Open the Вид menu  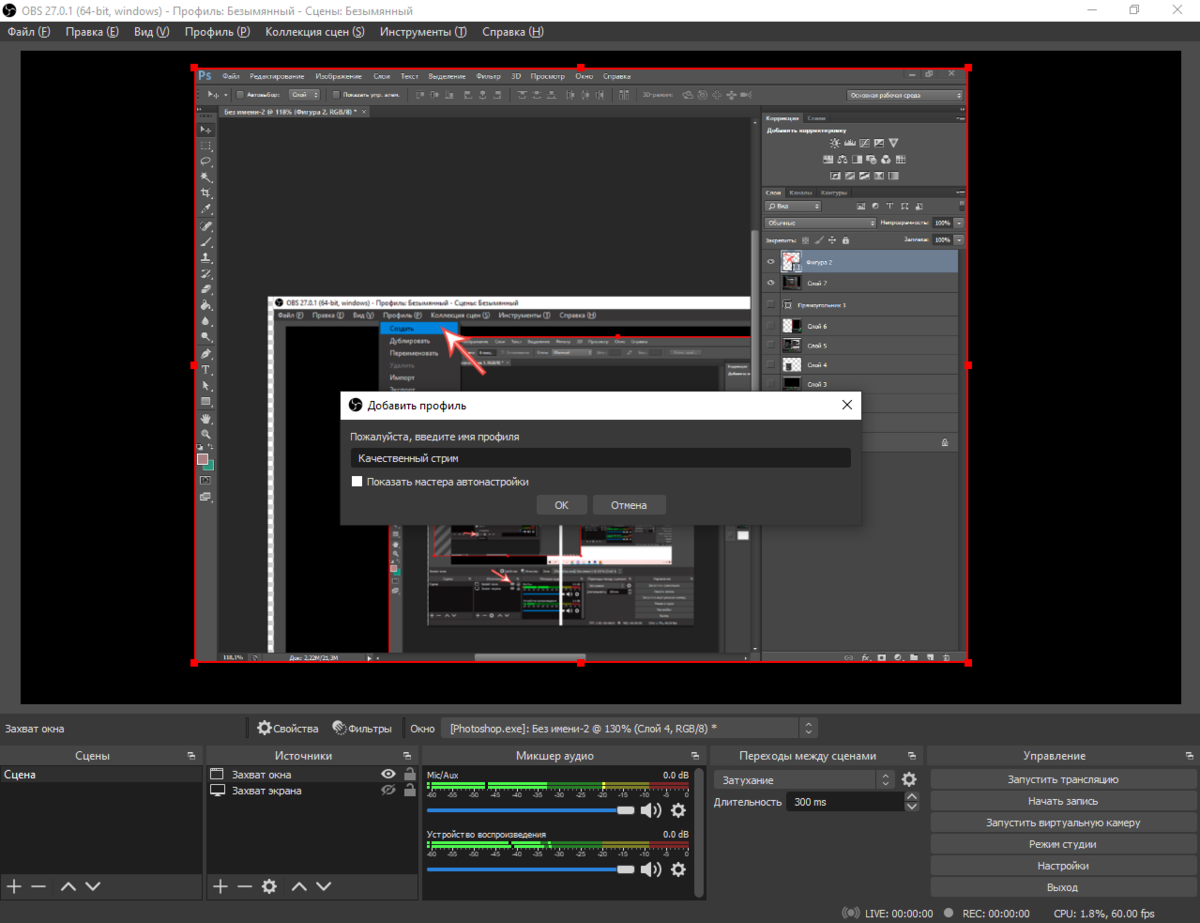click(x=151, y=31)
